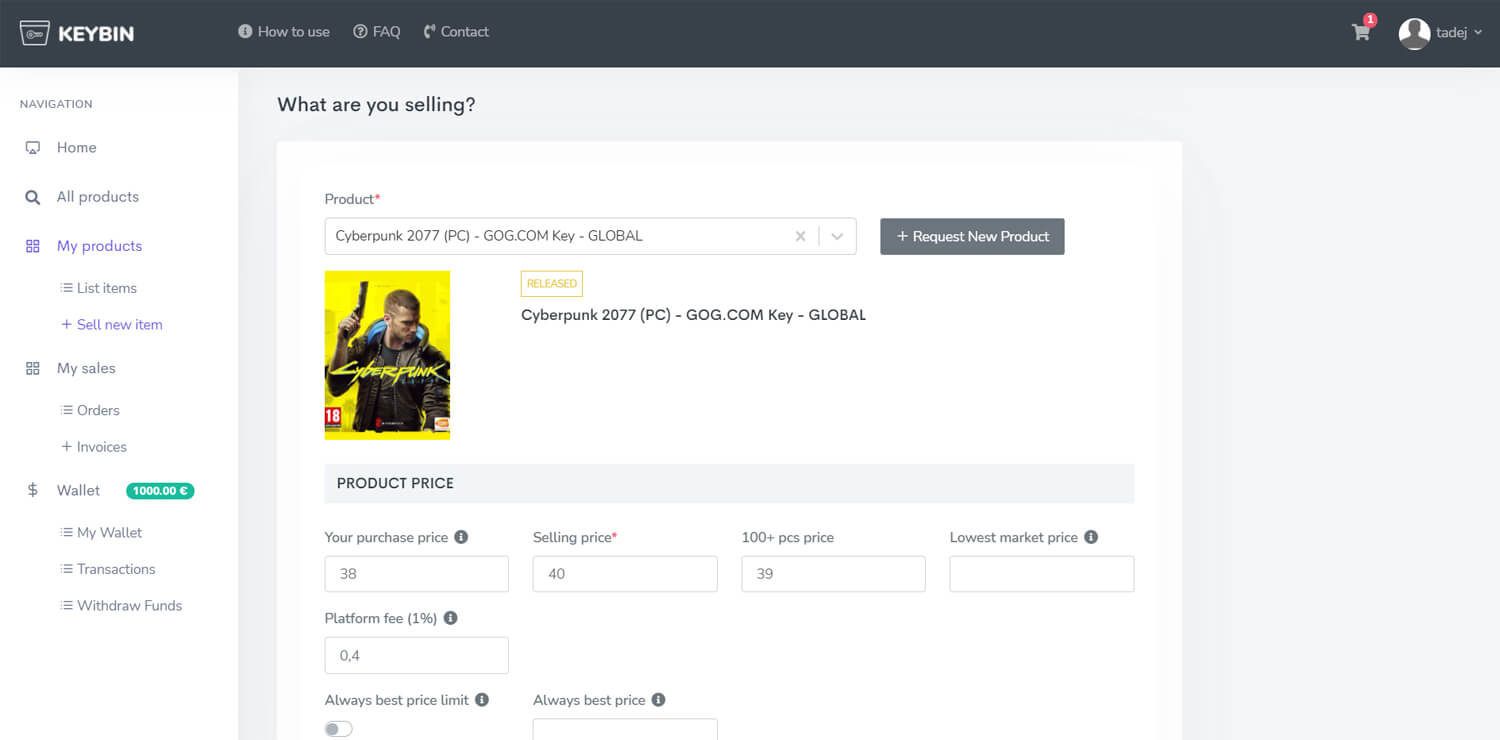1500x740 pixels.
Task: Click the purchase price info tooltip icon
Action: tap(461, 537)
